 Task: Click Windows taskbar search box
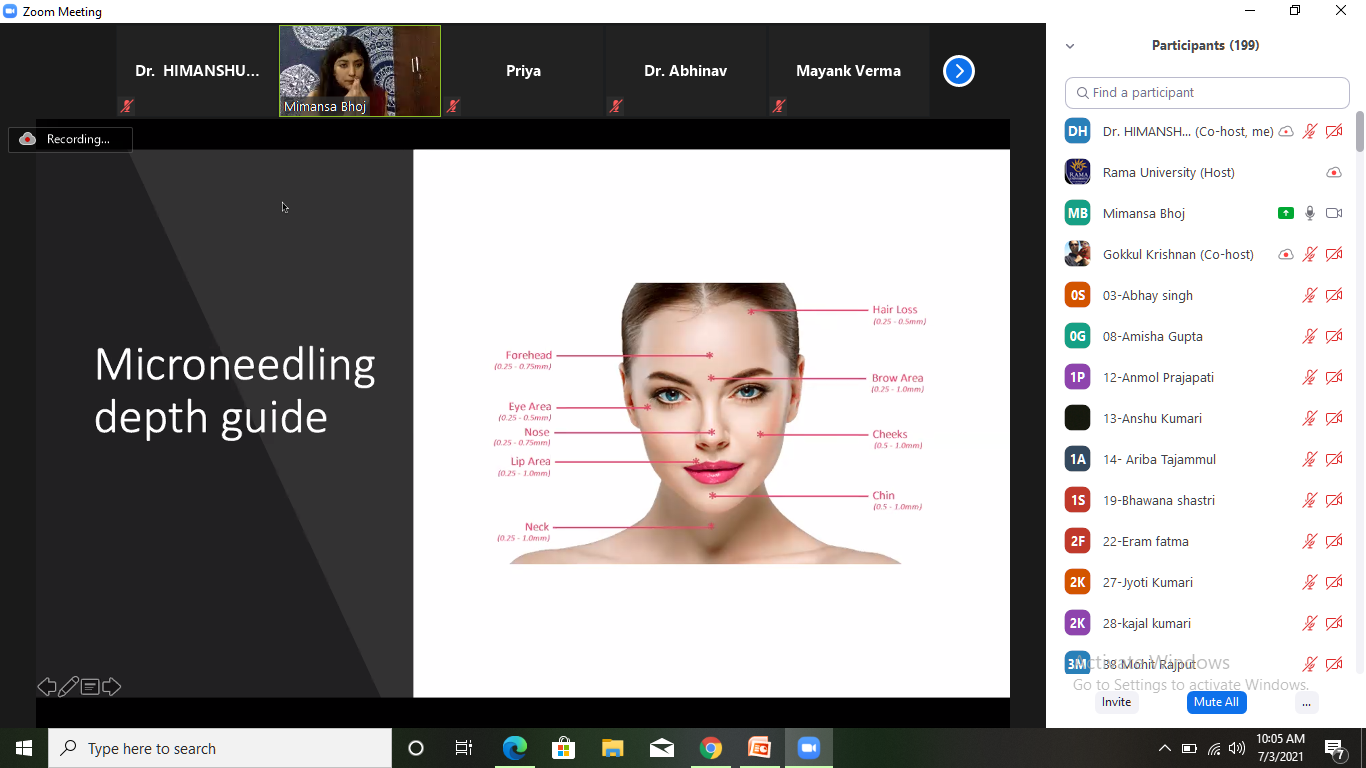(220, 748)
